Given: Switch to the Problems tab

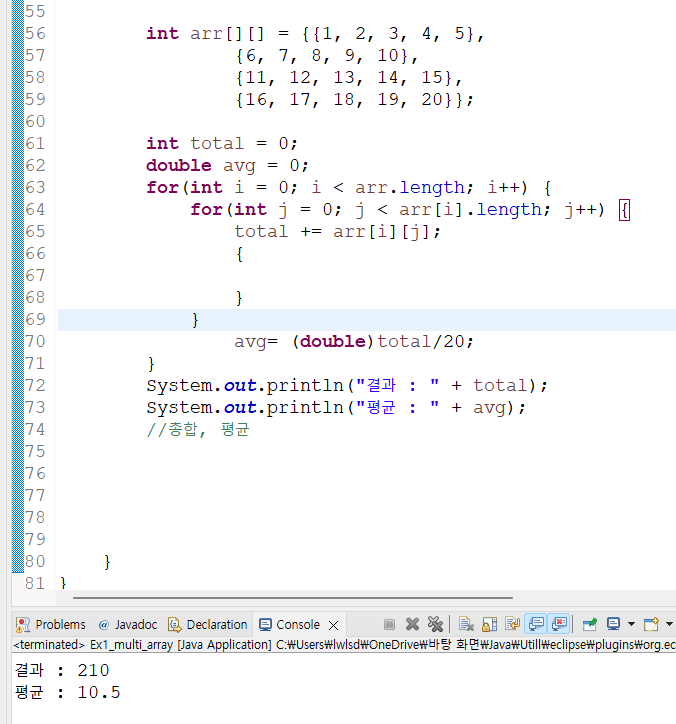Looking at the screenshot, I should pos(51,625).
